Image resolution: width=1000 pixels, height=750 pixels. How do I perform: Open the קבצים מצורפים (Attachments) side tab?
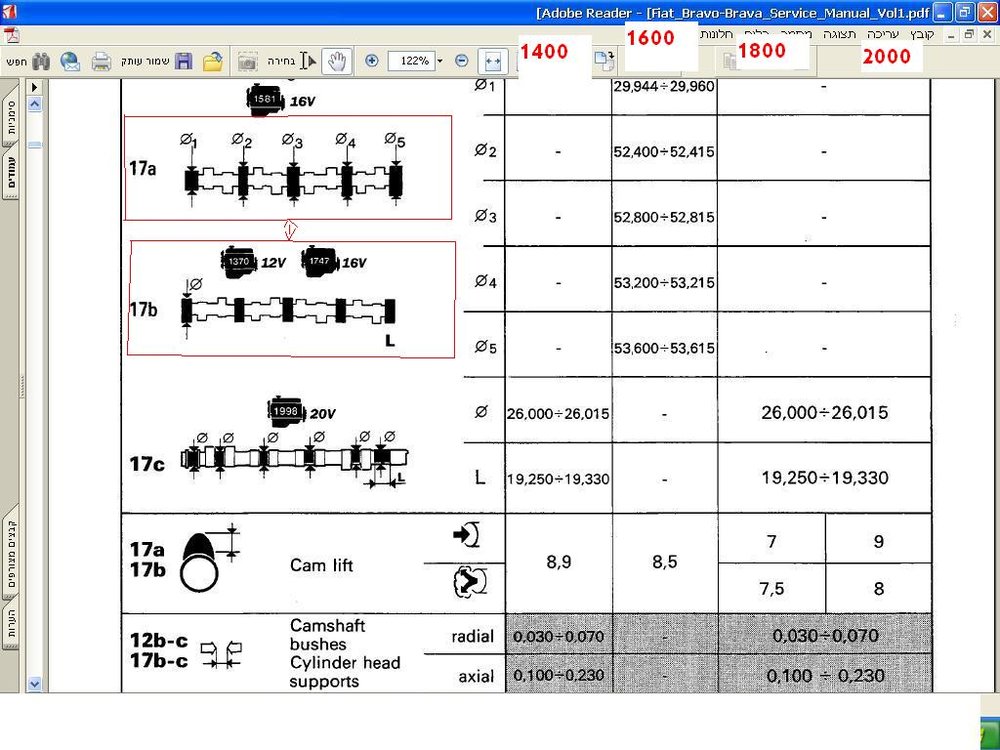pyautogui.click(x=13, y=555)
